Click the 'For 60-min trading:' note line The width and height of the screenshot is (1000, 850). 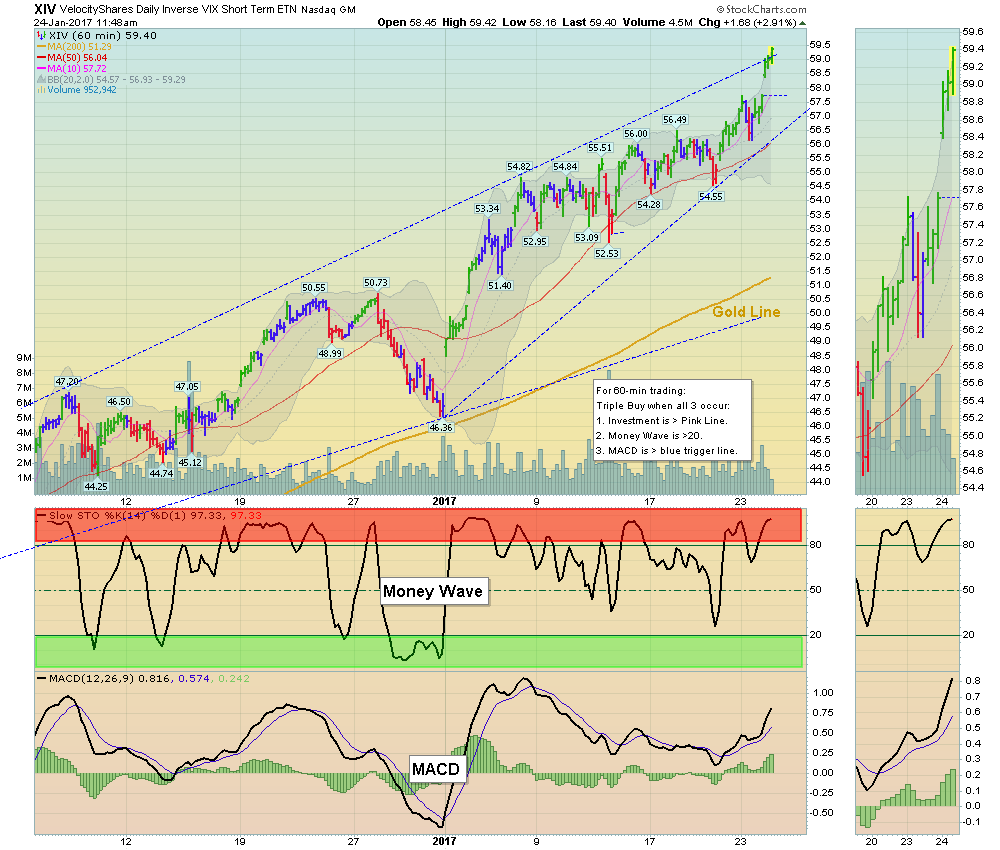pos(641,390)
